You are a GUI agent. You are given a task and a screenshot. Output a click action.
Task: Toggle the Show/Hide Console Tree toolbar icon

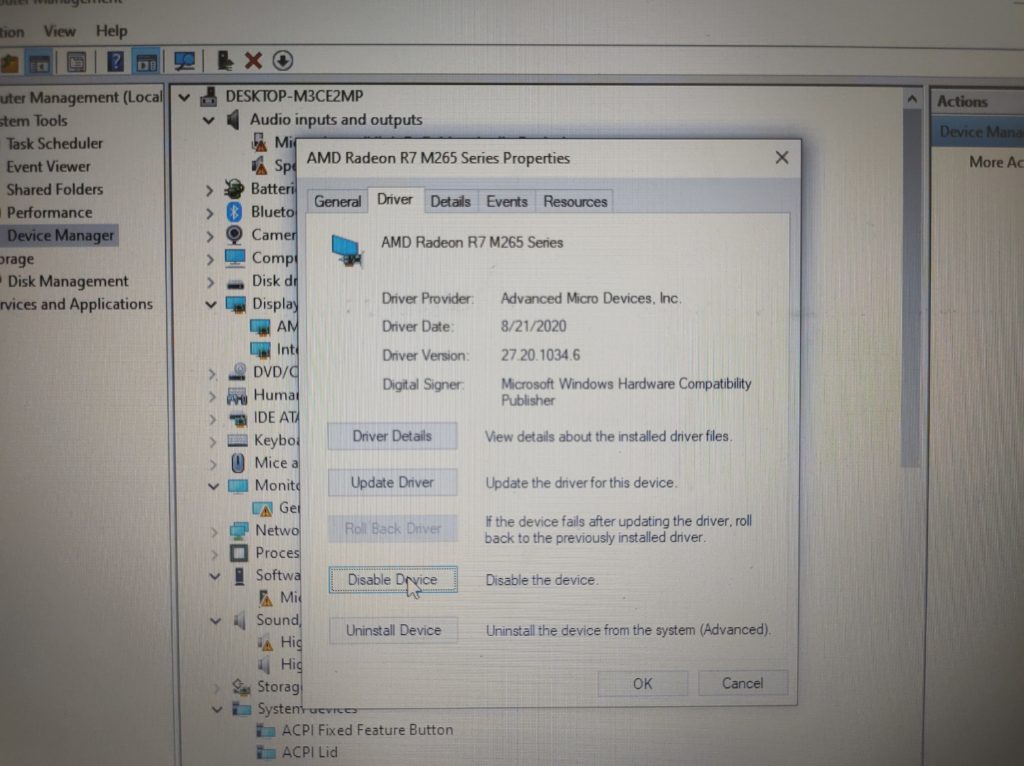(x=39, y=63)
